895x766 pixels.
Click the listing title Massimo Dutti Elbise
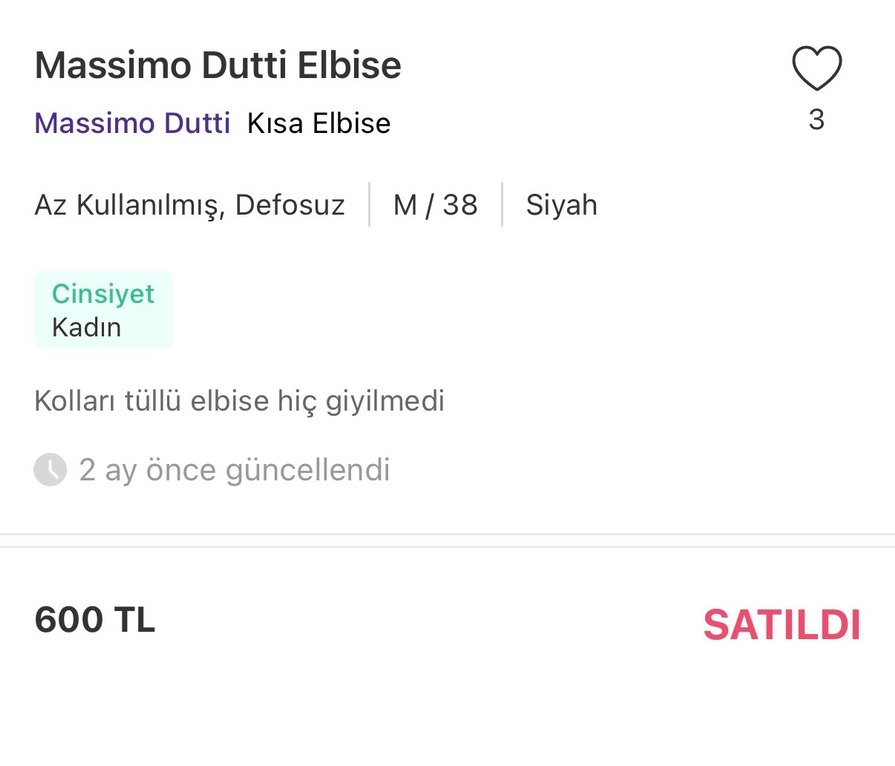point(217,64)
